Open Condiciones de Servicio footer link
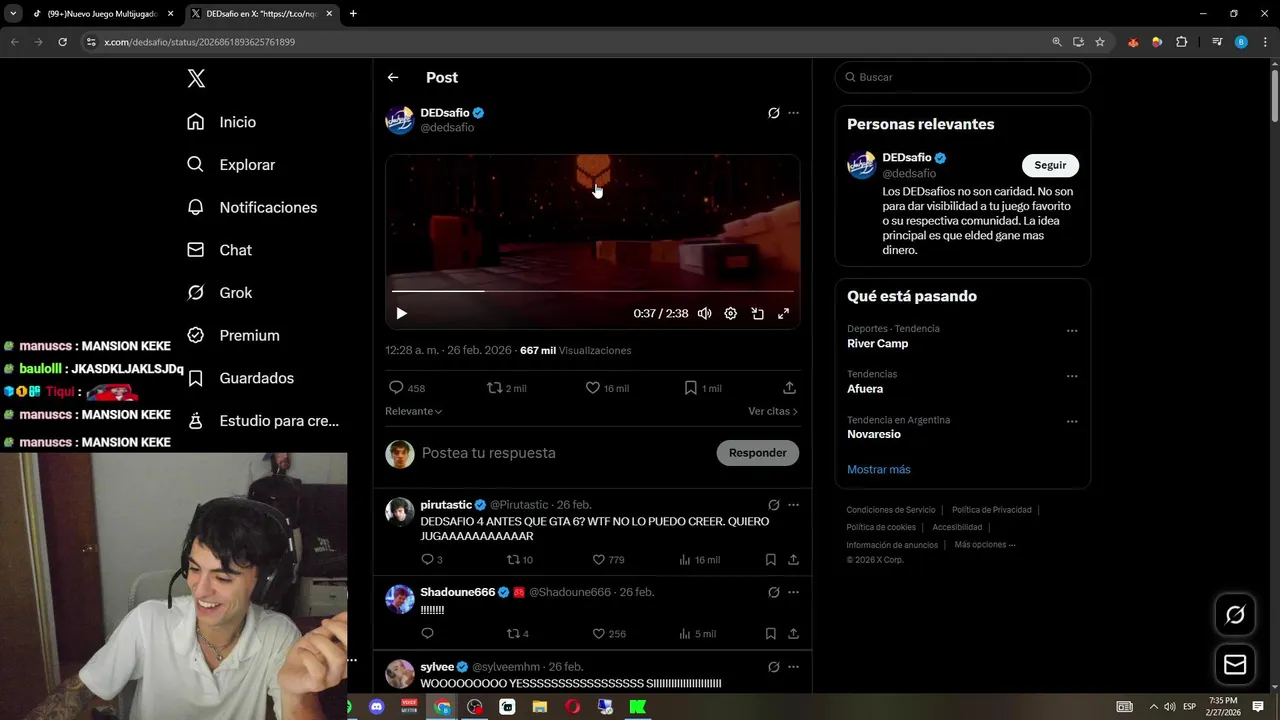This screenshot has height=720, width=1280. tap(891, 510)
